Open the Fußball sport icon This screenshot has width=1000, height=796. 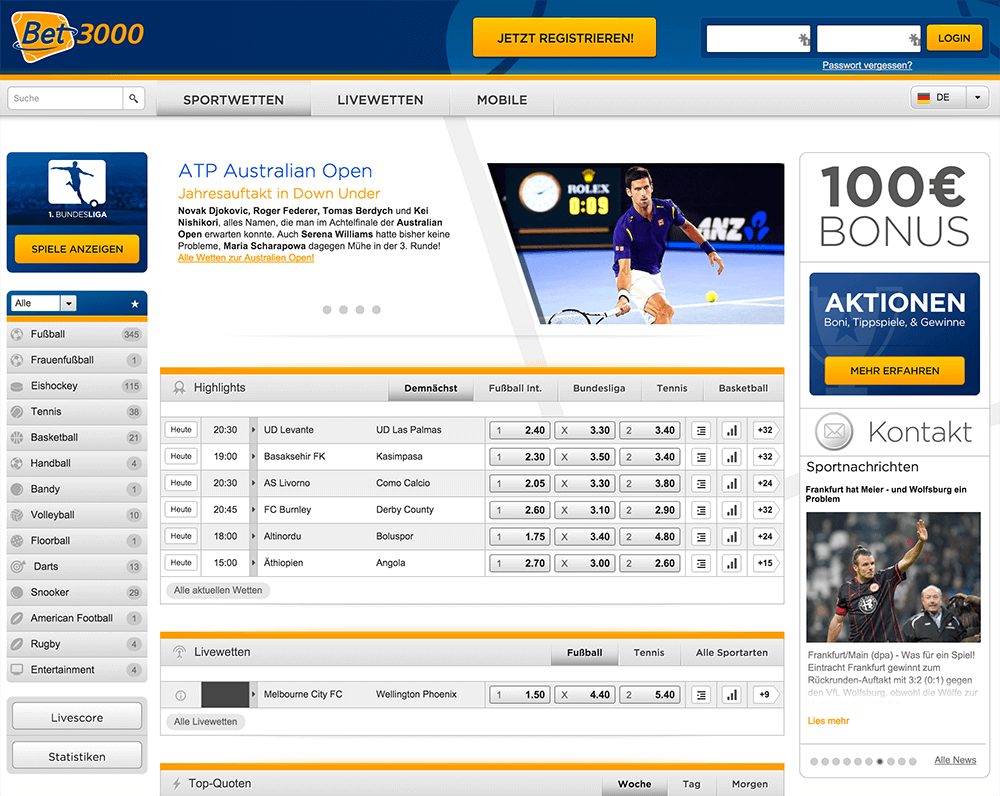tap(17, 334)
